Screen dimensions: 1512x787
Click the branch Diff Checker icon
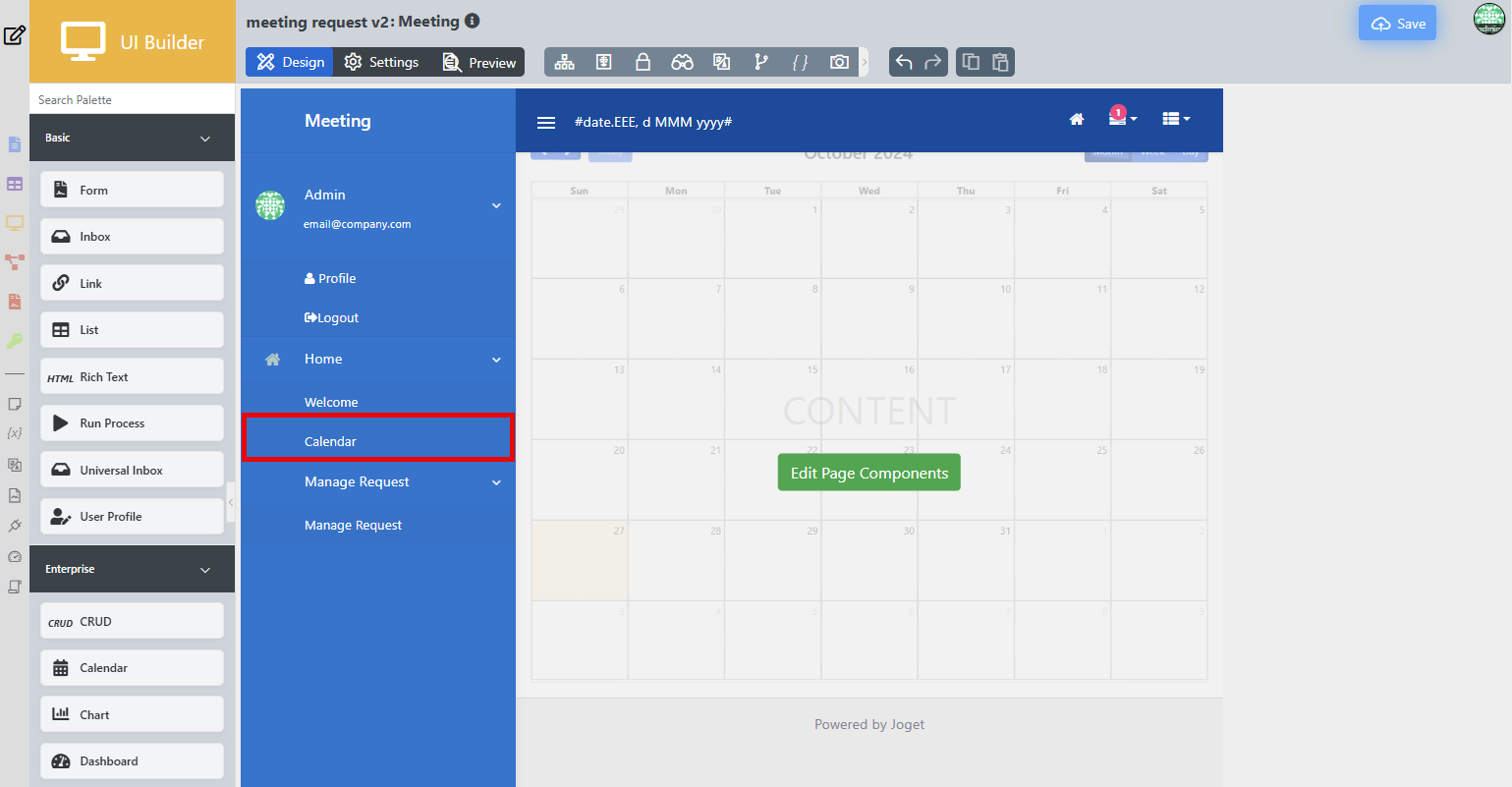tap(761, 62)
